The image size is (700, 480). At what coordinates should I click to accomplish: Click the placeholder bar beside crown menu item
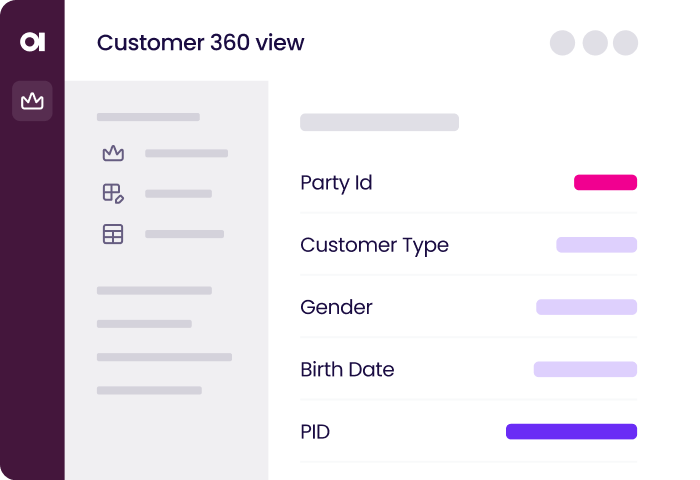click(186, 154)
